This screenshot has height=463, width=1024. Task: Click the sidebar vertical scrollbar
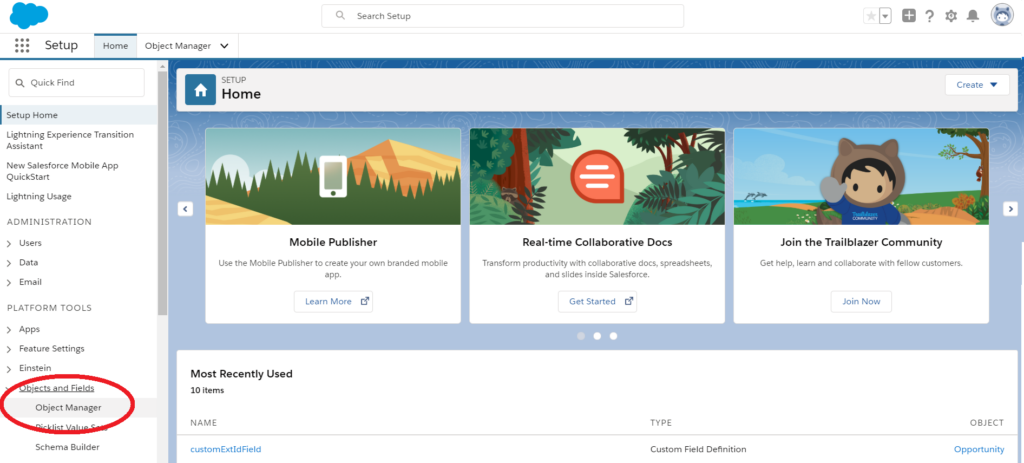tap(163, 193)
